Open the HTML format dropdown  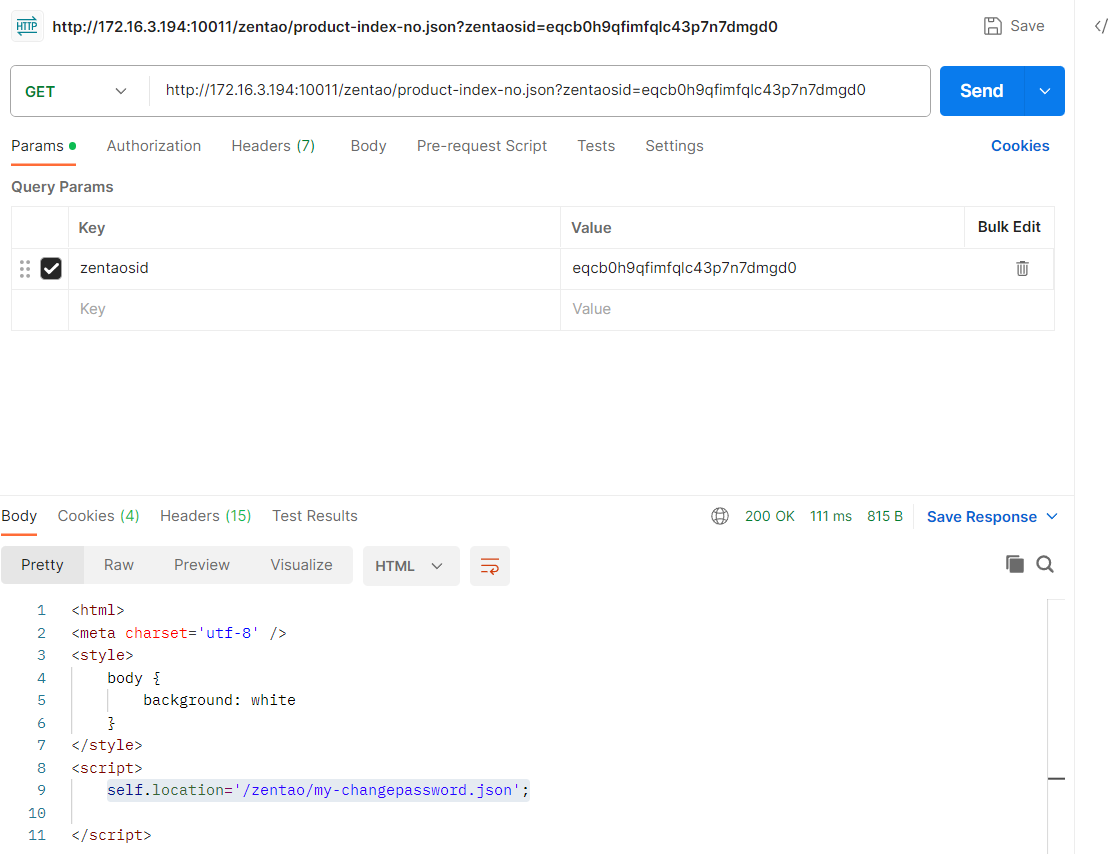pos(410,566)
